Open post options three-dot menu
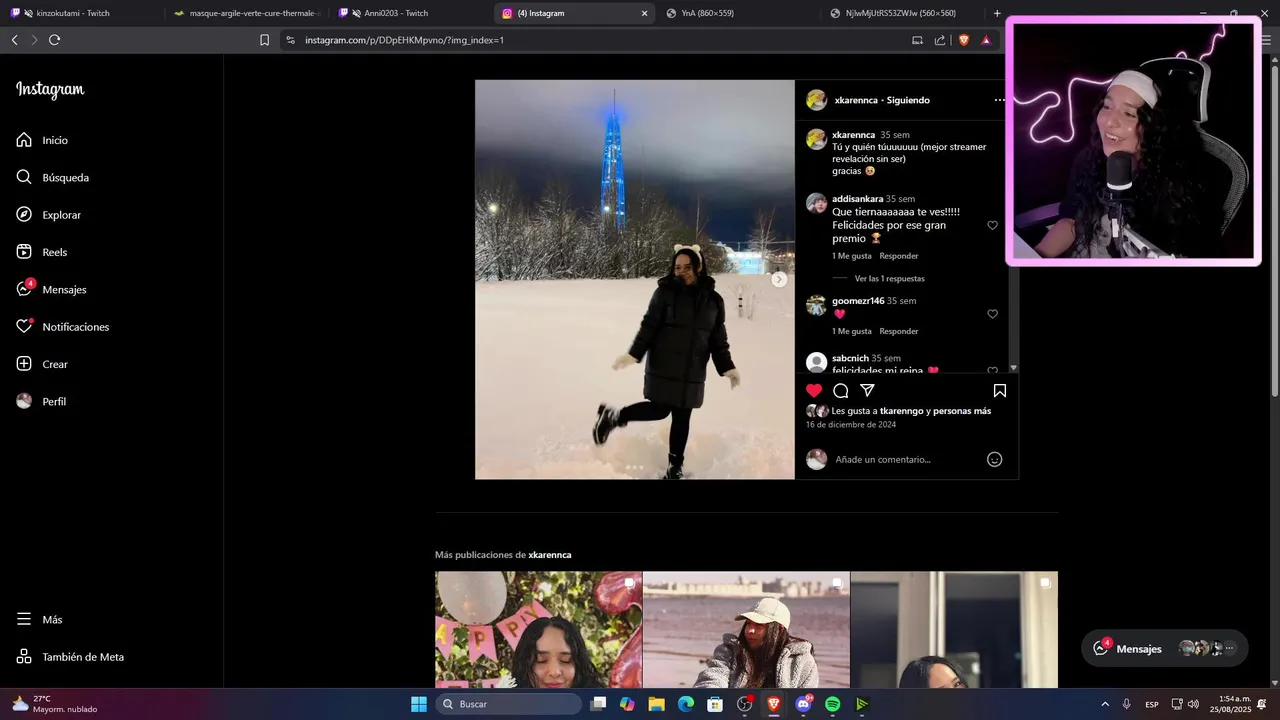 [x=999, y=100]
